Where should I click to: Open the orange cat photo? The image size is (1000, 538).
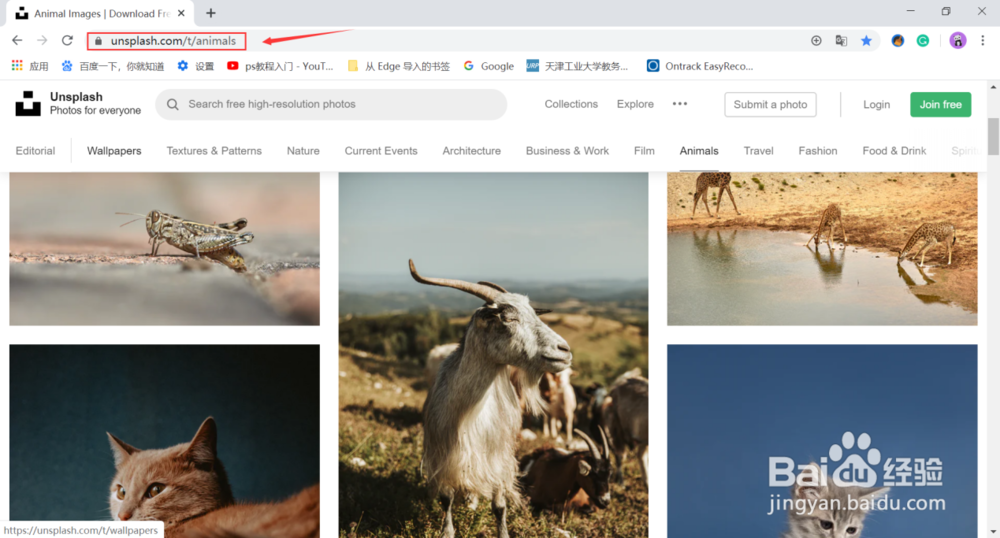(x=165, y=441)
